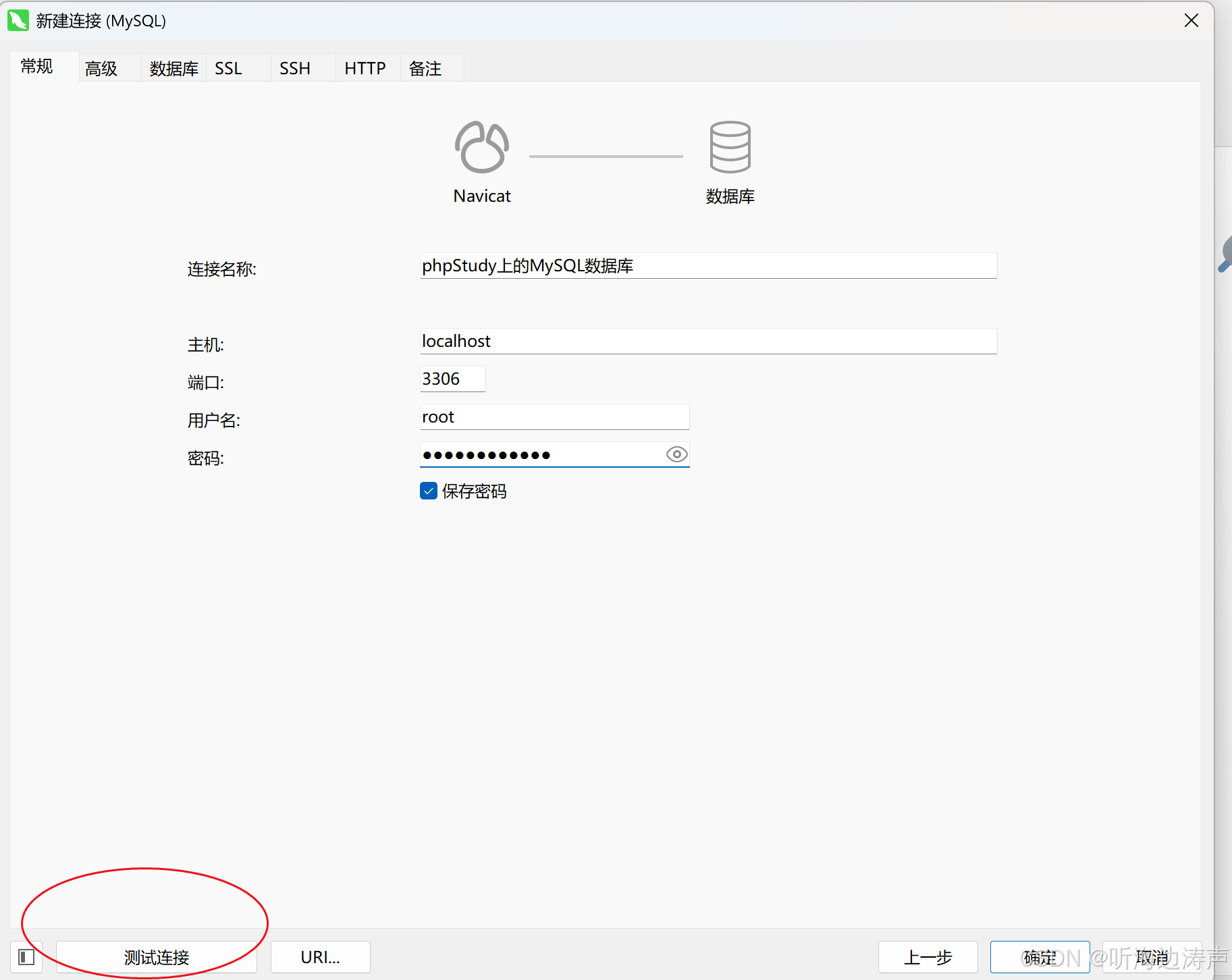
Task: Click the 主机: label
Action: point(206,345)
